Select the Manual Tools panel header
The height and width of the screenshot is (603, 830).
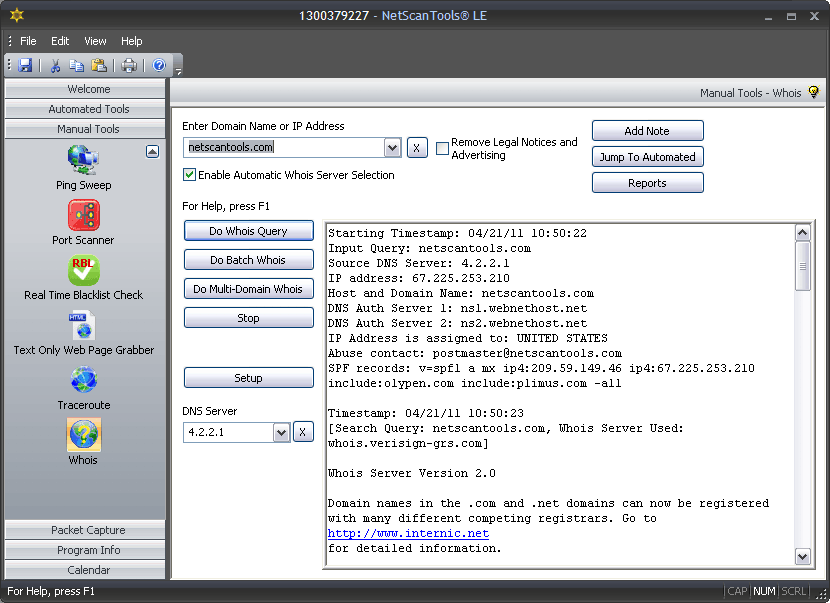(x=85, y=129)
